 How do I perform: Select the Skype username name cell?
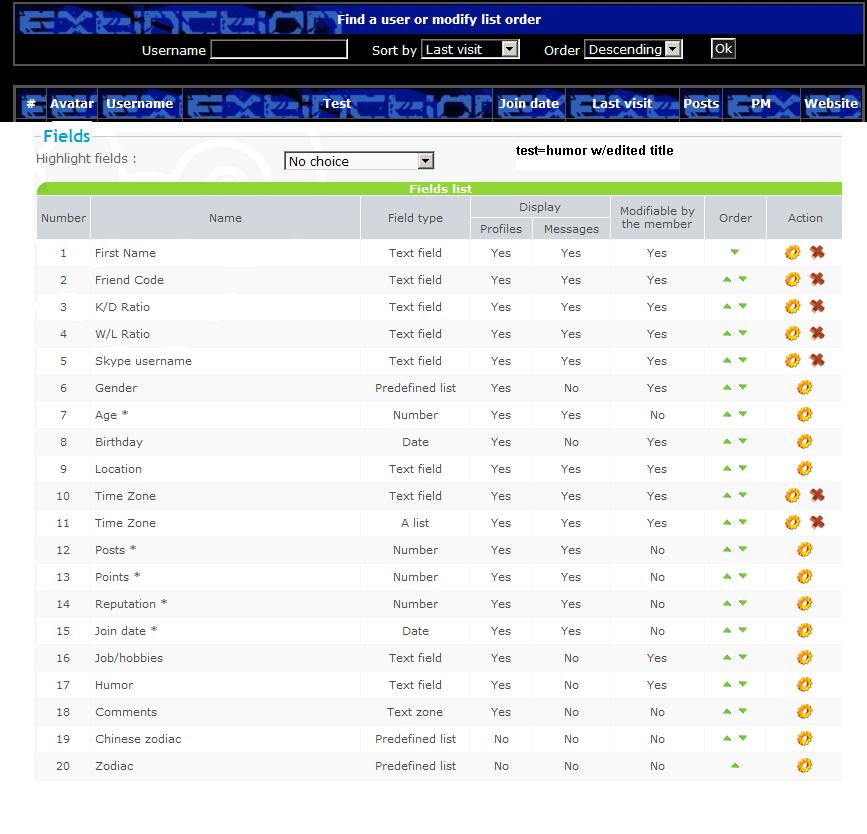pyautogui.click(x=225, y=361)
